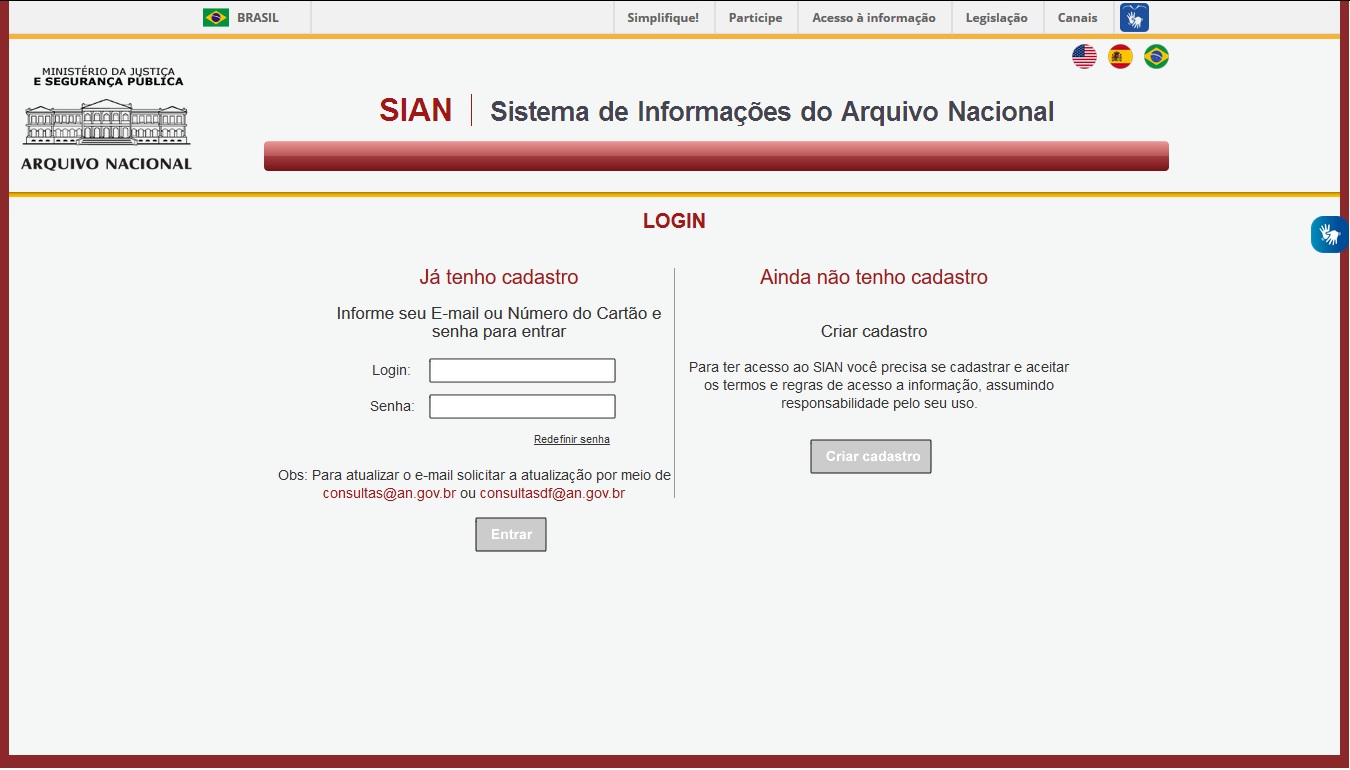
Task: Click the Arquivo Nacional building logo
Action: click(x=106, y=119)
